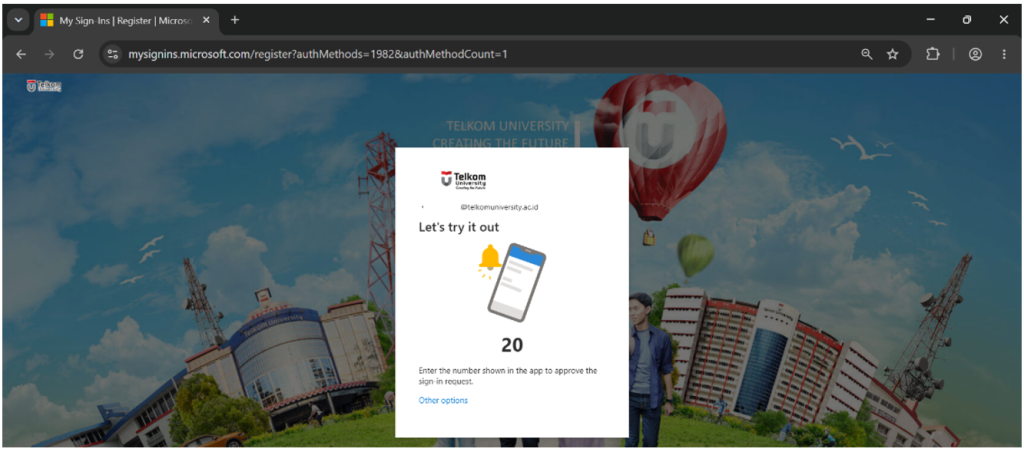The image size is (1024, 452).
Task: Click the Other options link
Action: click(443, 400)
